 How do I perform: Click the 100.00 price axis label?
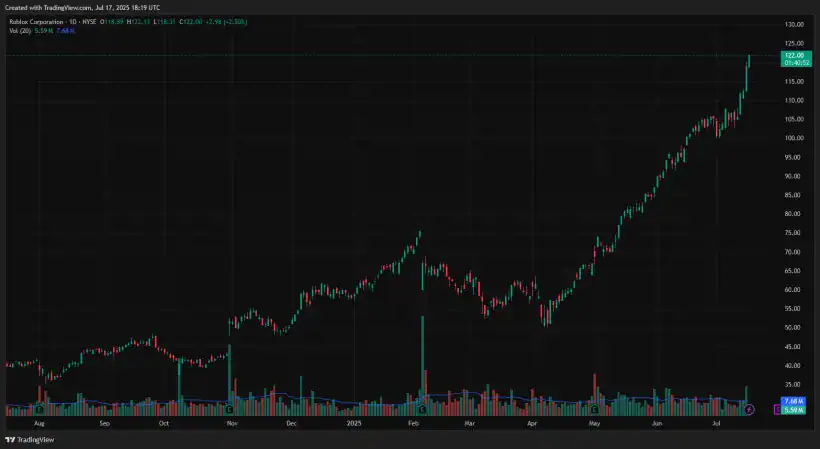coord(795,138)
